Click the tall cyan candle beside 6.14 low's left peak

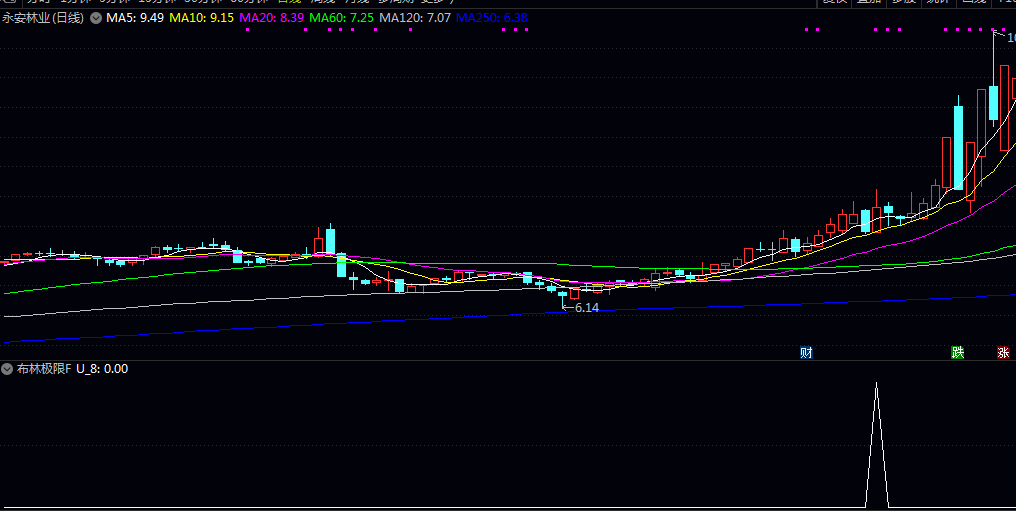coord(330,241)
